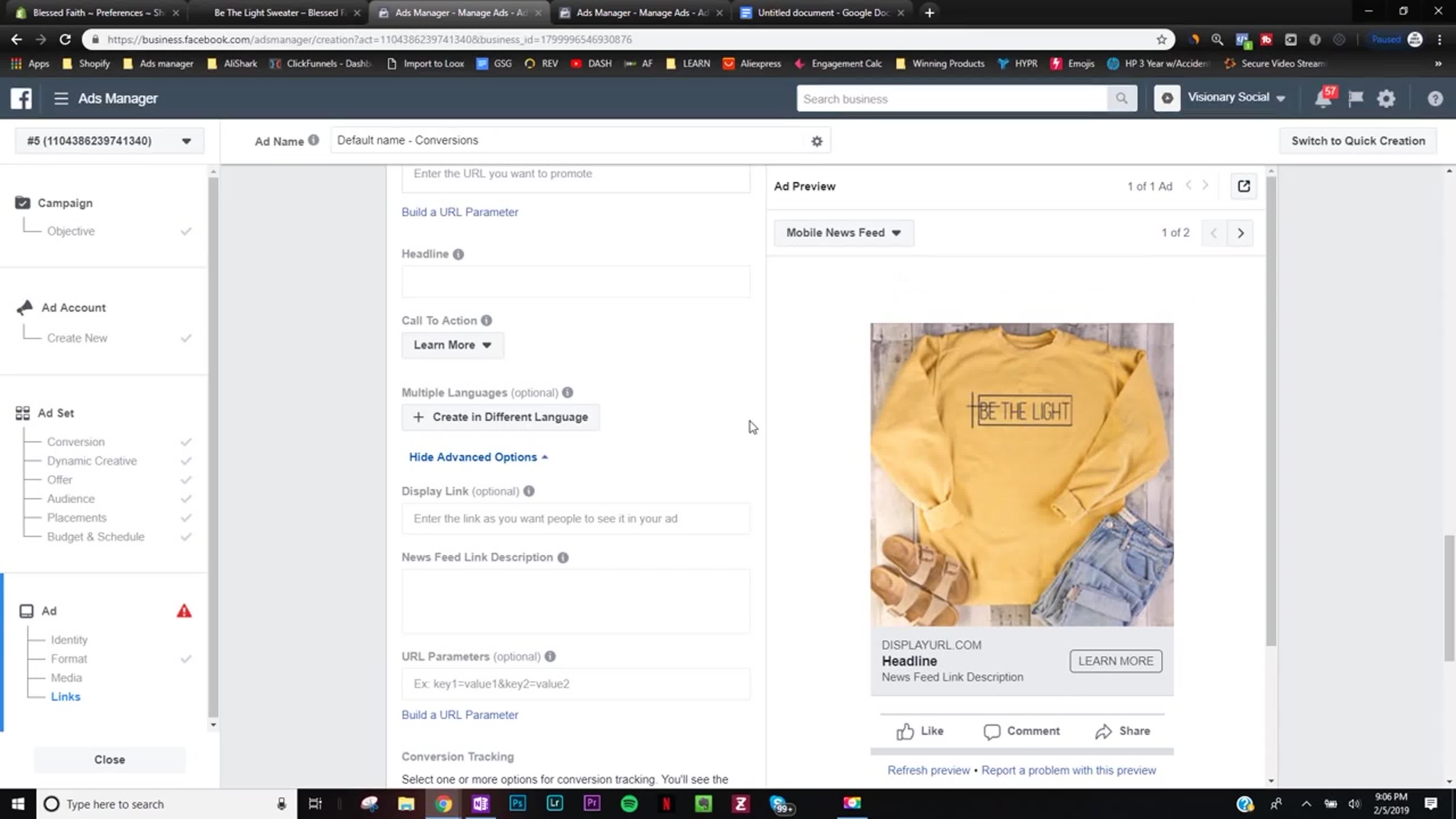Click the search magnifier button
The image size is (1456, 819).
pos(1122,99)
